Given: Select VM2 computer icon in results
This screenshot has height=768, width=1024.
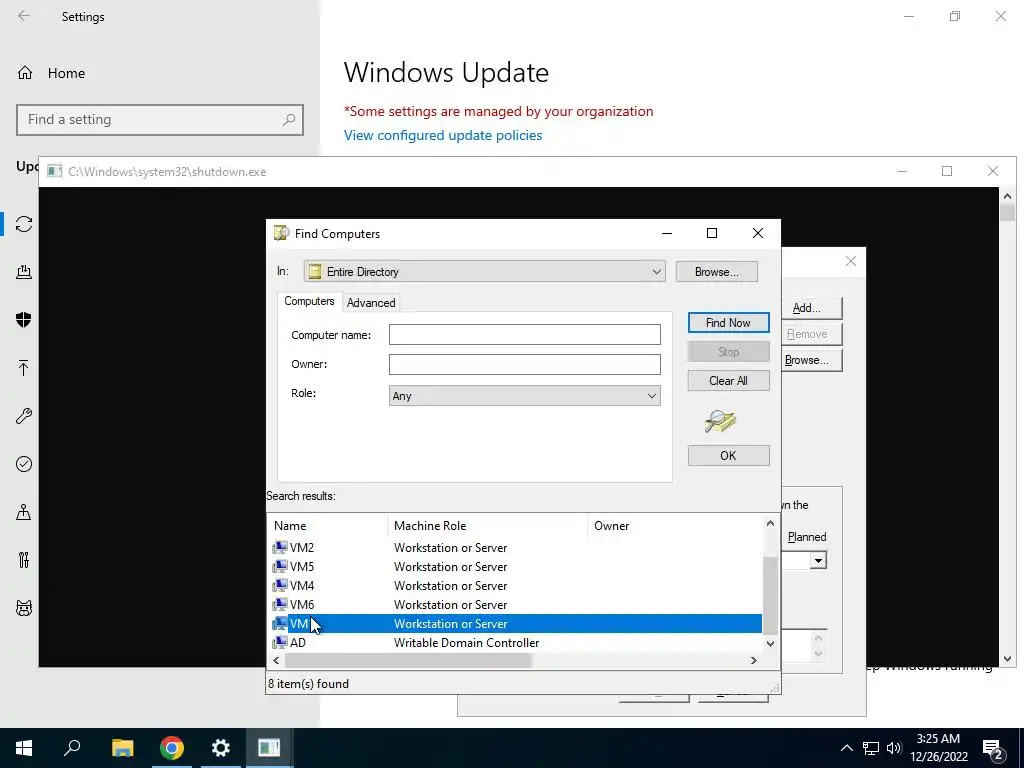Looking at the screenshot, I should (x=280, y=547).
